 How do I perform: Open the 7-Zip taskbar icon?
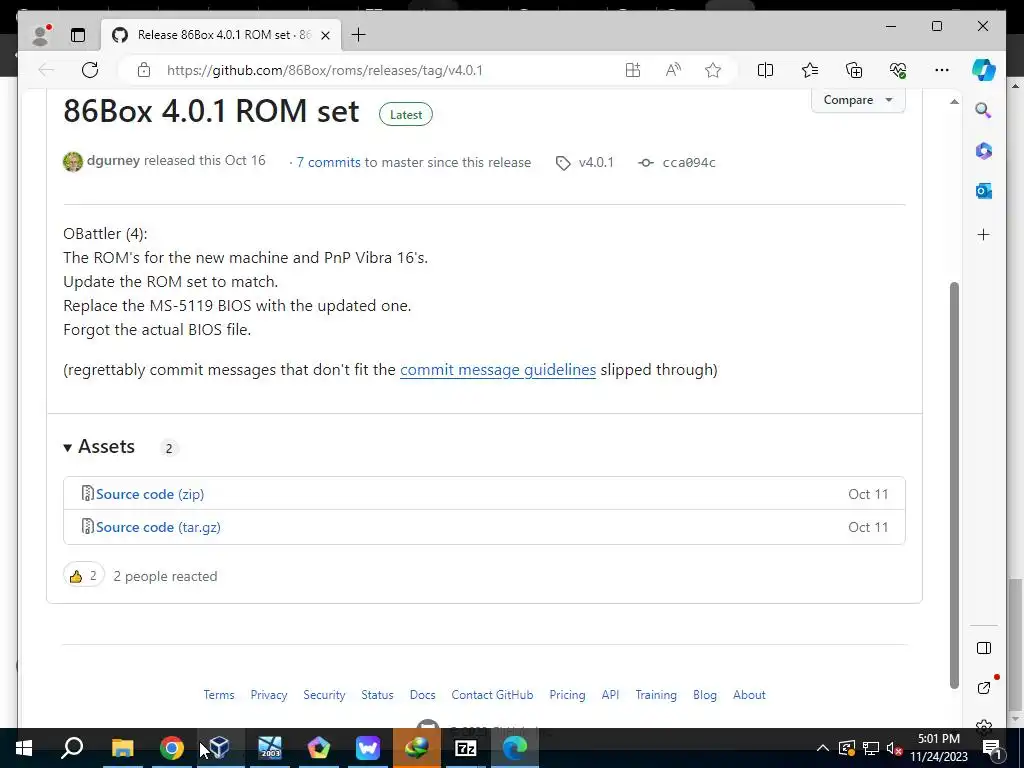[465, 748]
